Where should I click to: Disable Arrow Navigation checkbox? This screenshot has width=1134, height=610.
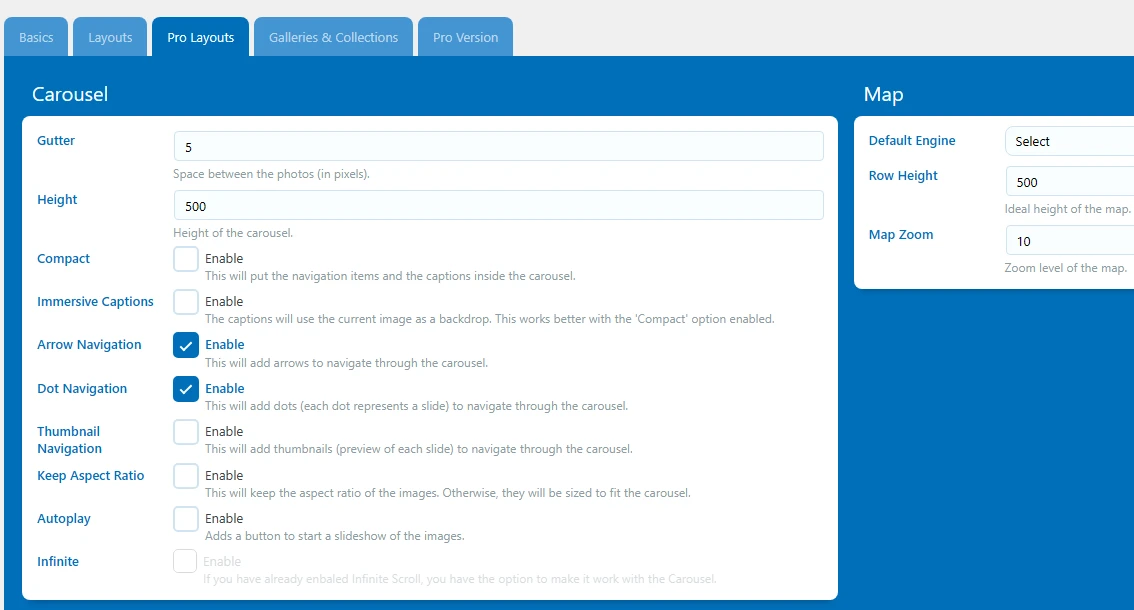pyautogui.click(x=186, y=345)
